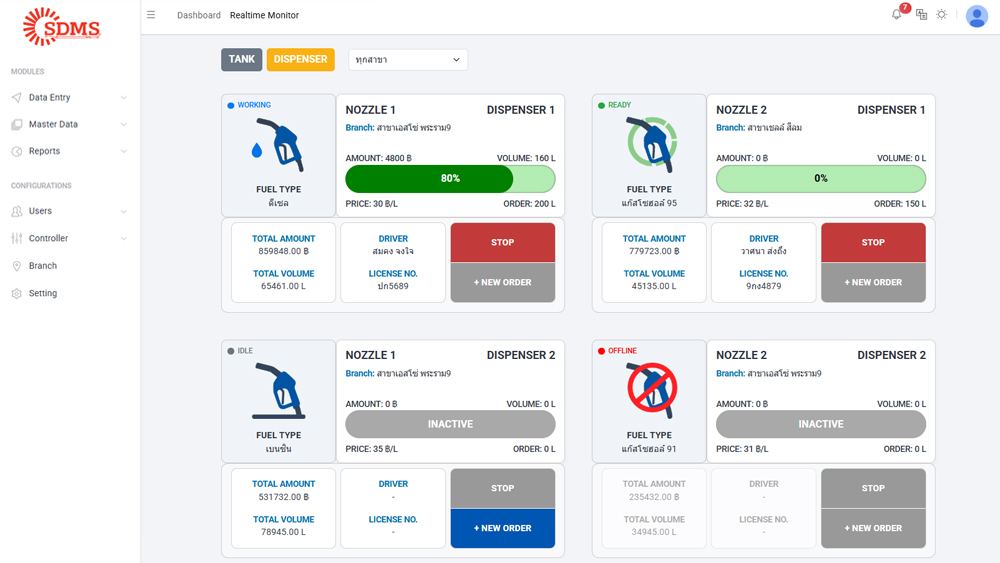Open the branch selection dropdown
Viewport: 1000px width, 563px height.
[408, 60]
